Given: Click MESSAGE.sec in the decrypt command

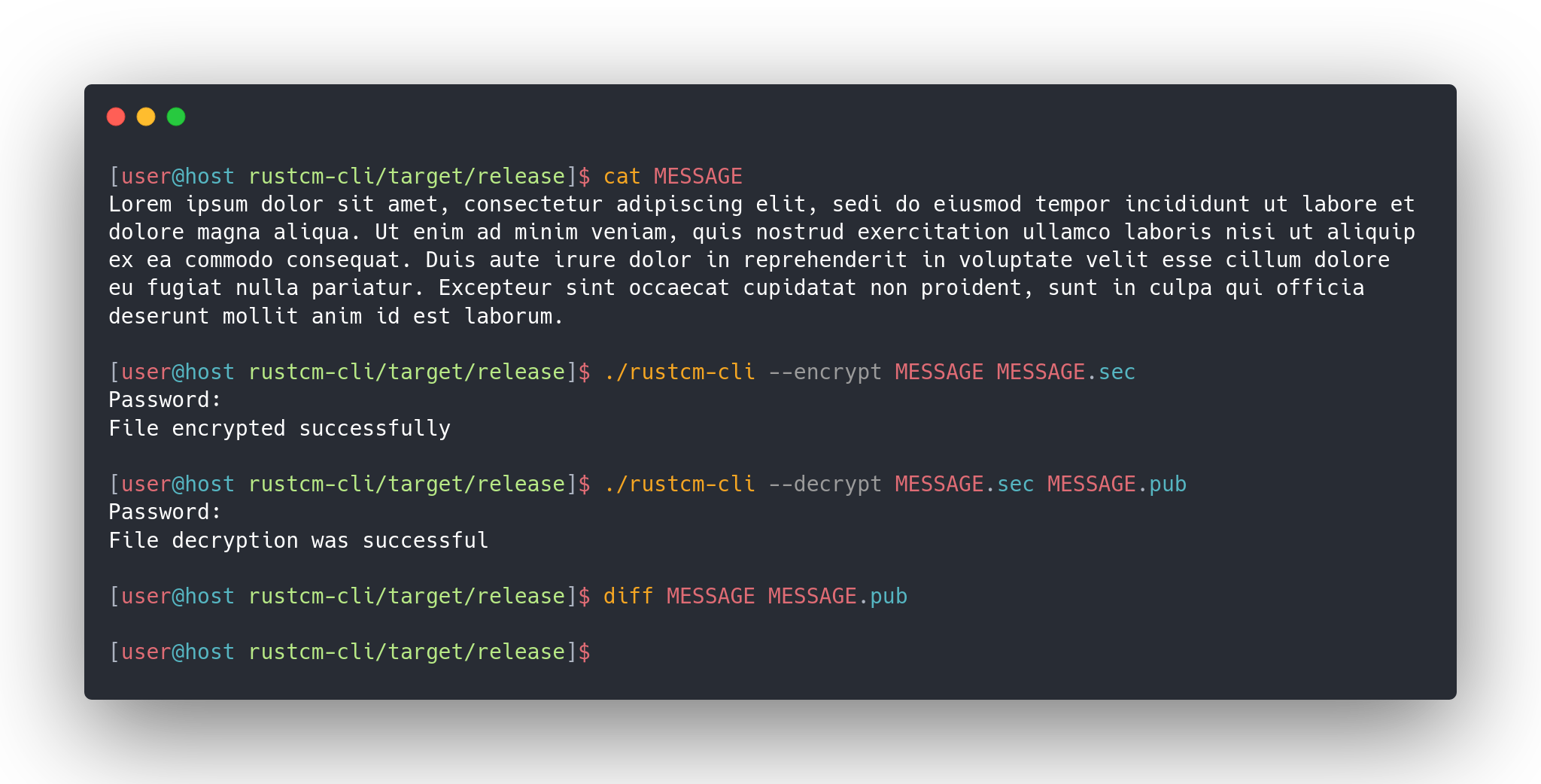Looking at the screenshot, I should pos(964,484).
